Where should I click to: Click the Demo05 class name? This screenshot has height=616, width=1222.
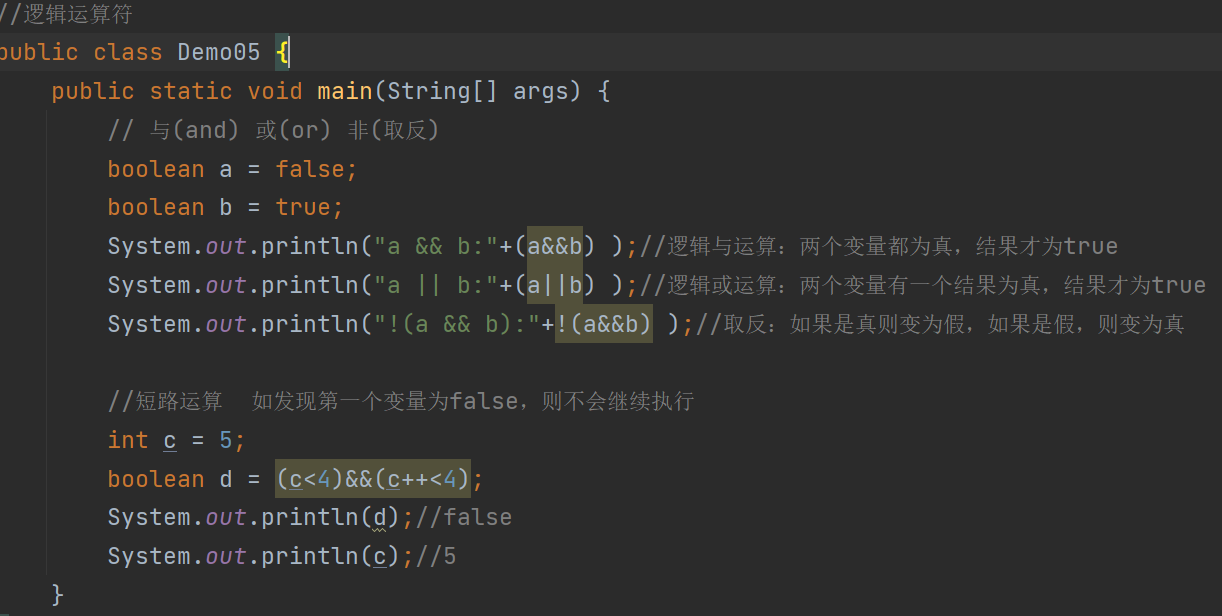218,52
